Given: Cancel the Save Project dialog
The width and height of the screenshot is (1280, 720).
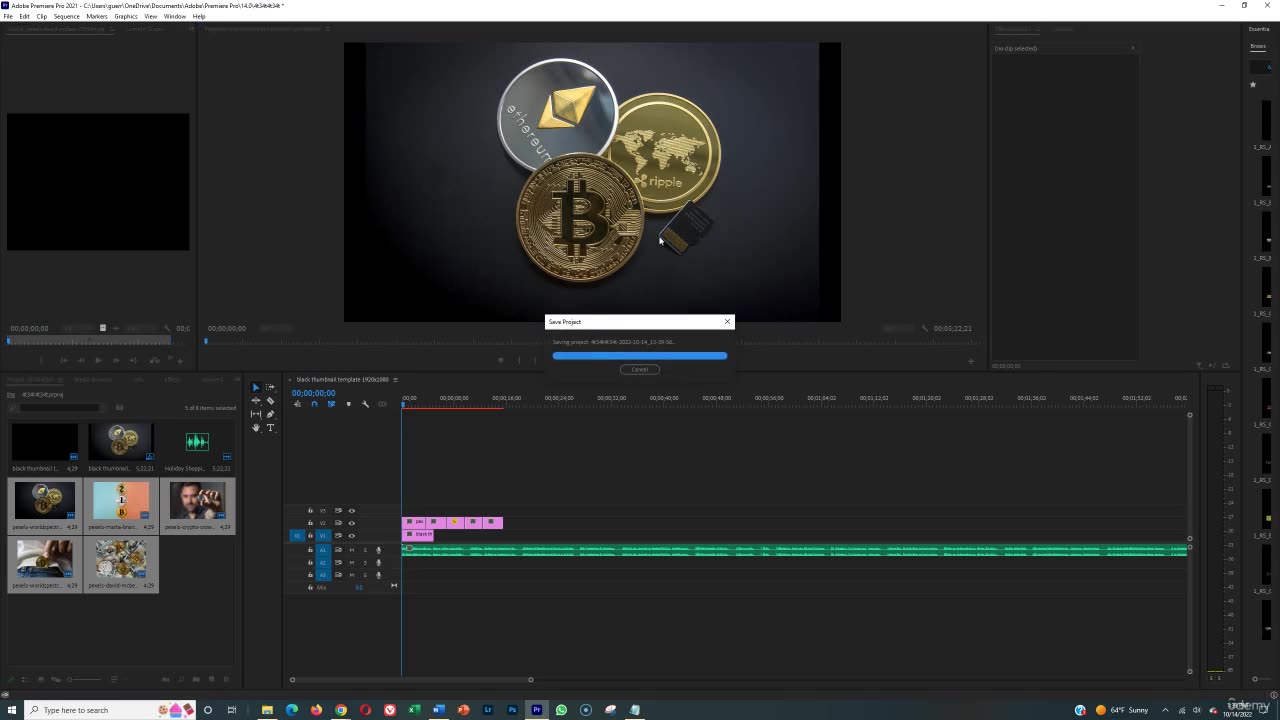Looking at the screenshot, I should click(640, 369).
